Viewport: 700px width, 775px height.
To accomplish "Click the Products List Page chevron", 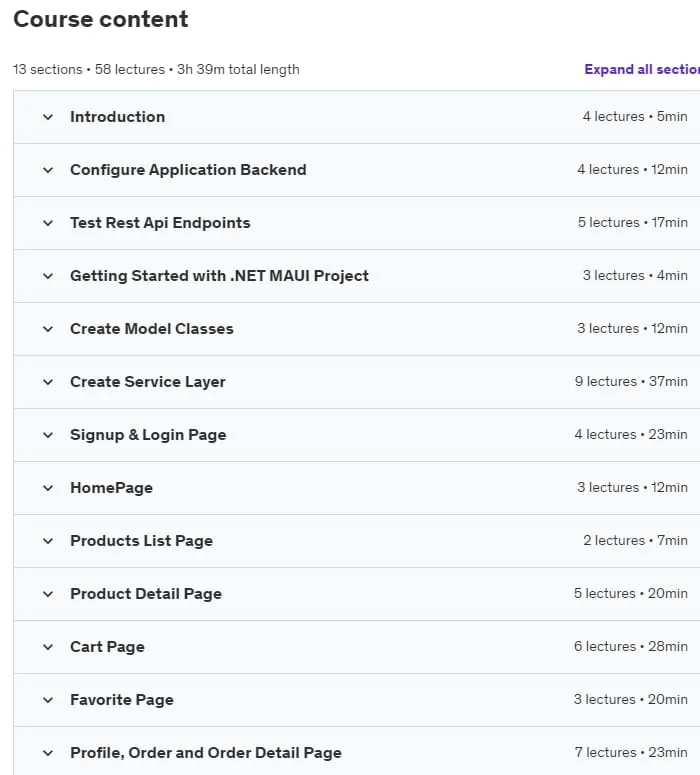I will tap(48, 541).
